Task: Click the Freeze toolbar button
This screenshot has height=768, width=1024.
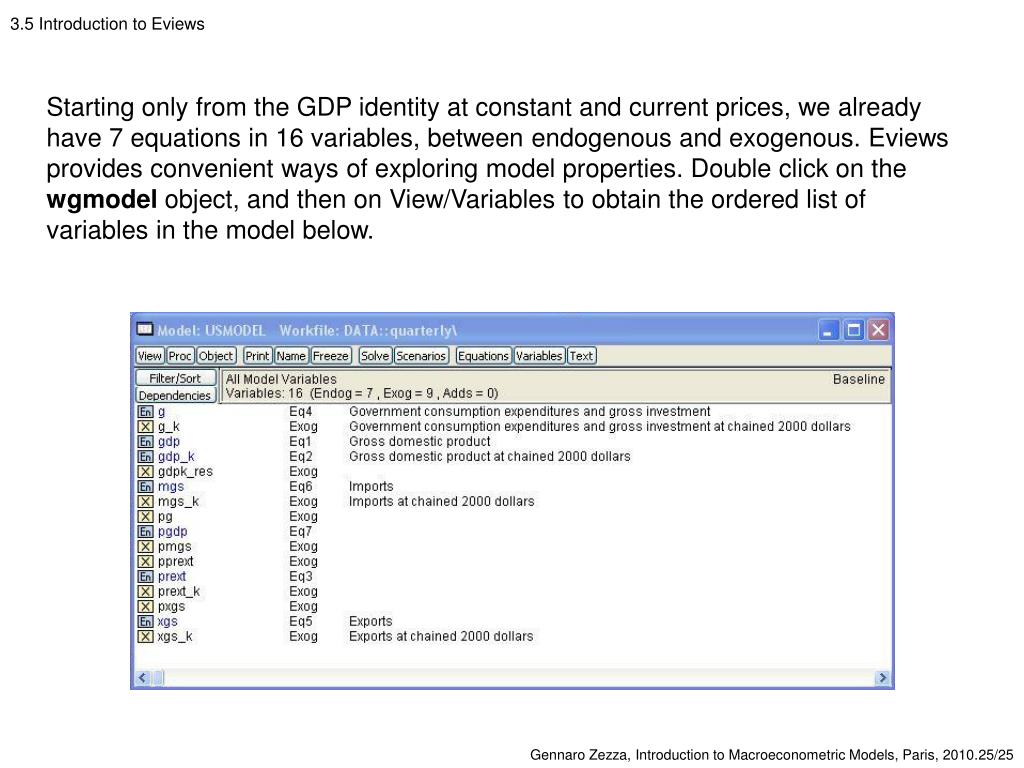Action: pos(330,356)
